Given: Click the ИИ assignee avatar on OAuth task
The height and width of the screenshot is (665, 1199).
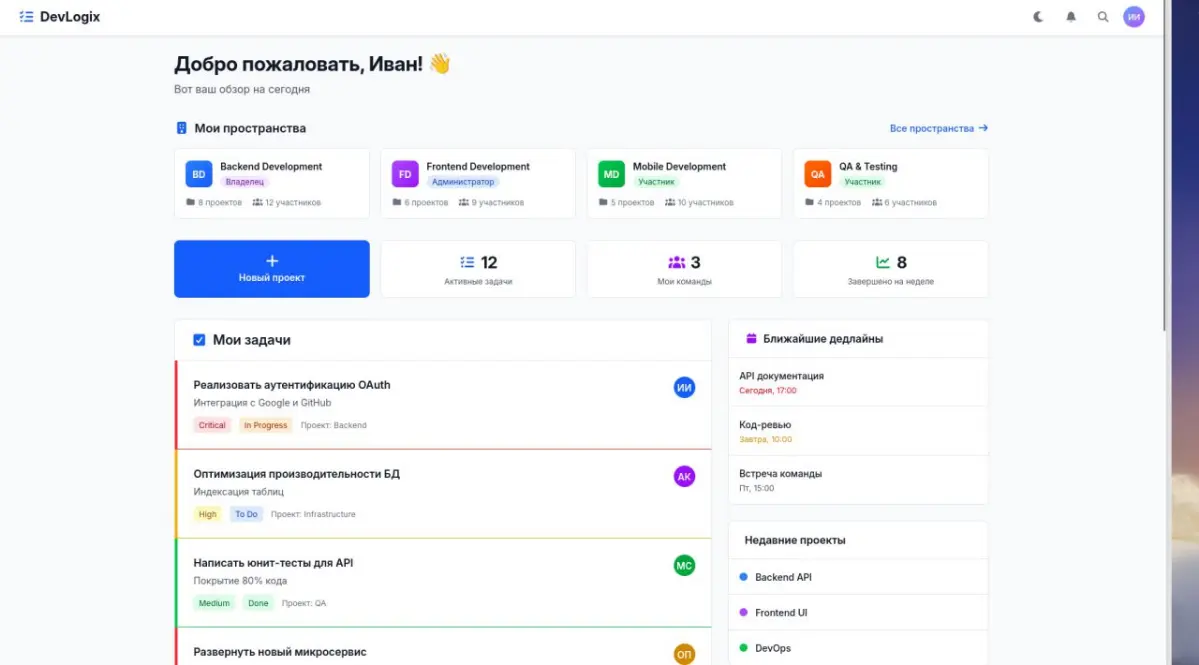Looking at the screenshot, I should 684,388.
